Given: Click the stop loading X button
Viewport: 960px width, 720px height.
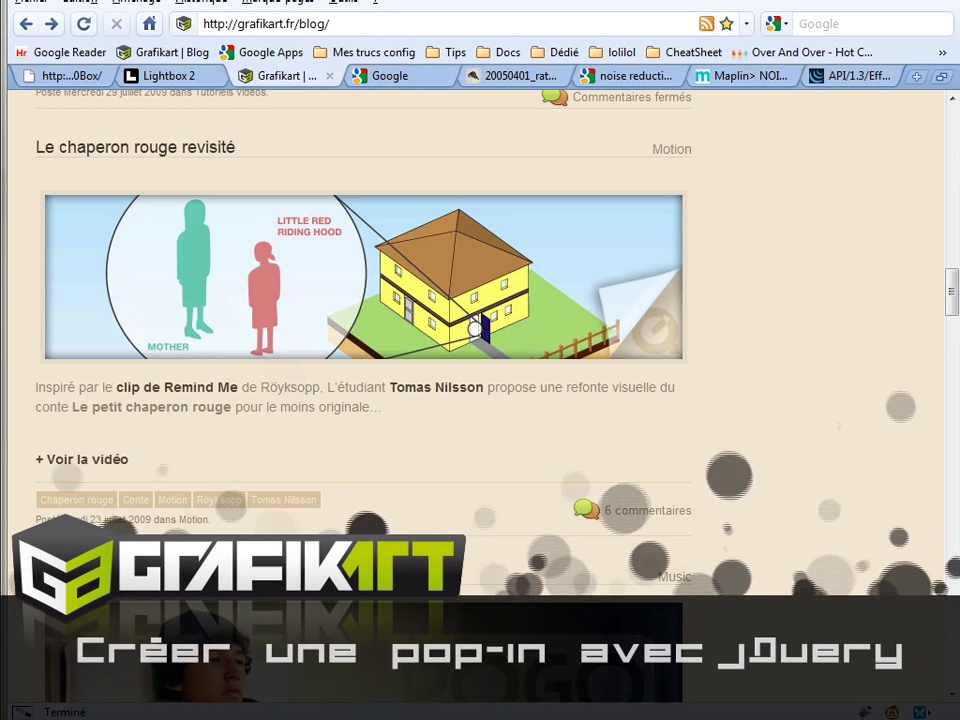Looking at the screenshot, I should [116, 24].
